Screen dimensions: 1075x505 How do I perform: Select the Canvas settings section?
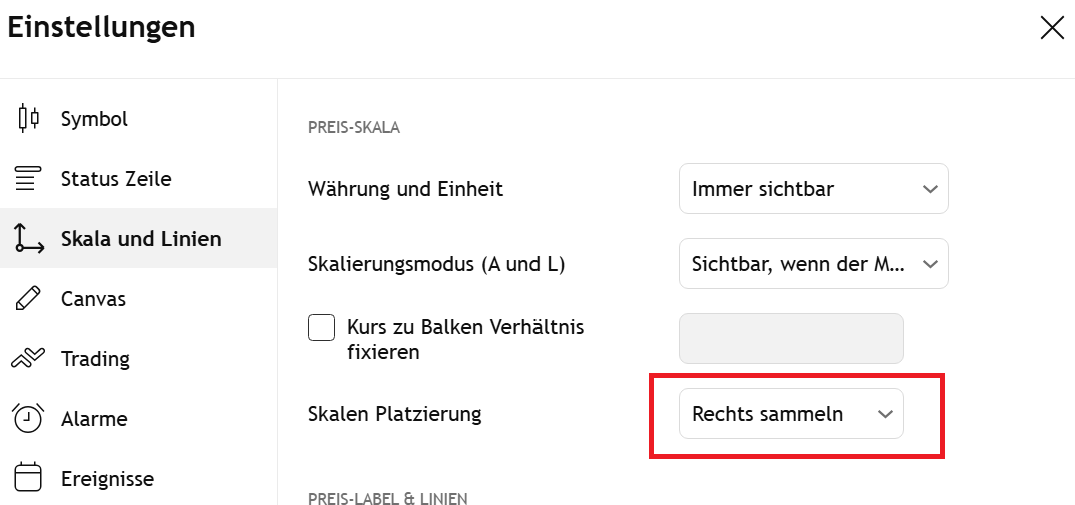[x=93, y=299]
